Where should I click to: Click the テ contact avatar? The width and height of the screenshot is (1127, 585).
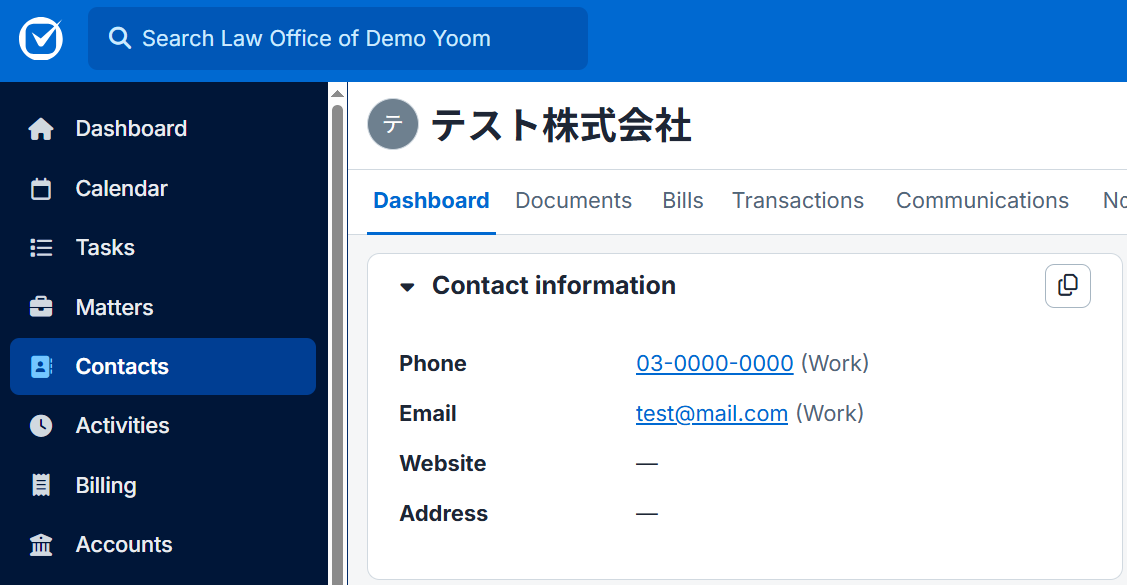pyautogui.click(x=392, y=124)
